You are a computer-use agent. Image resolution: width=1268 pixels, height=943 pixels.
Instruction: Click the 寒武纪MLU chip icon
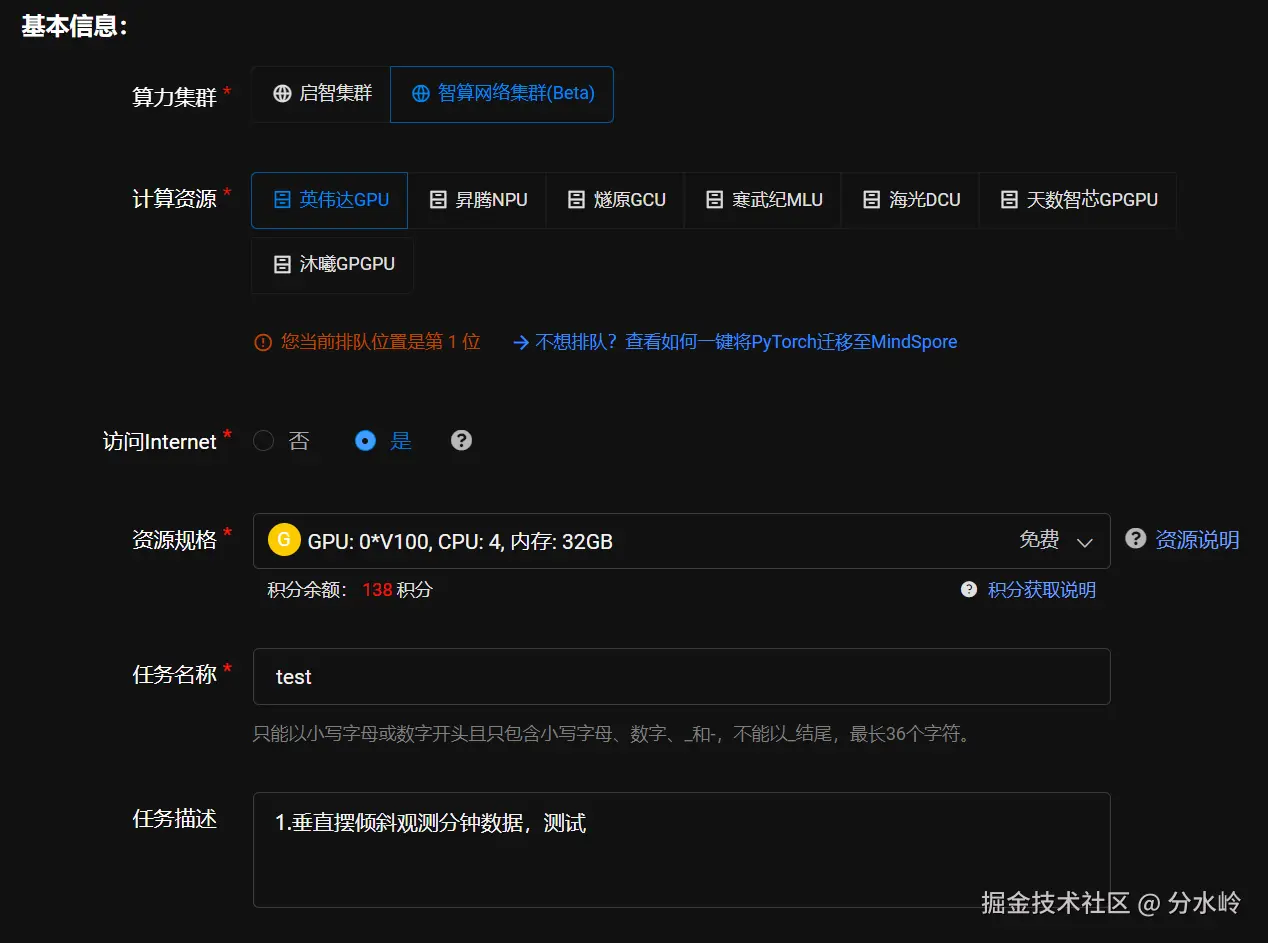[x=714, y=200]
